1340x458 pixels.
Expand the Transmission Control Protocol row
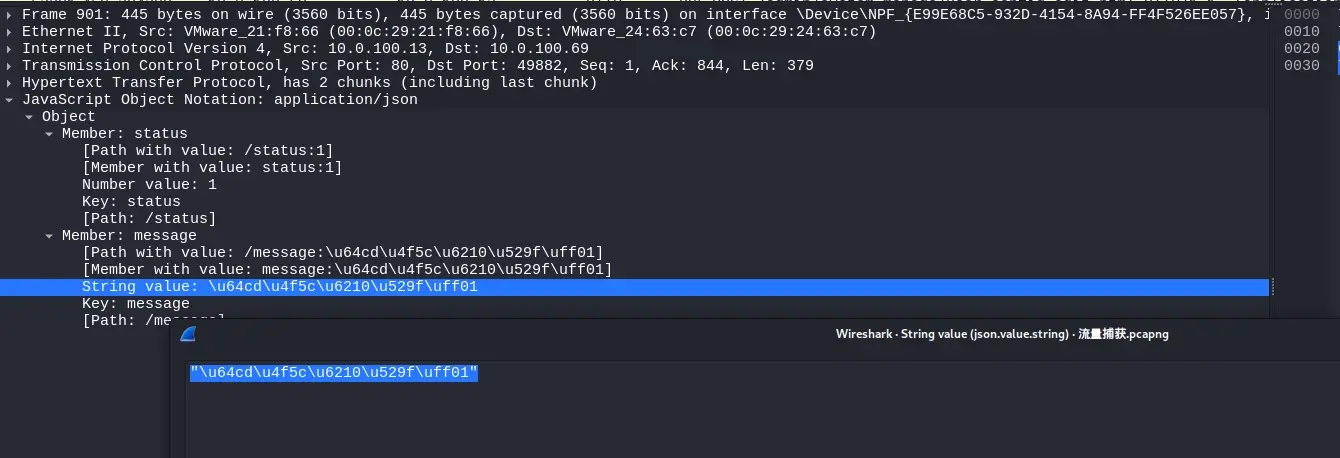[10, 66]
